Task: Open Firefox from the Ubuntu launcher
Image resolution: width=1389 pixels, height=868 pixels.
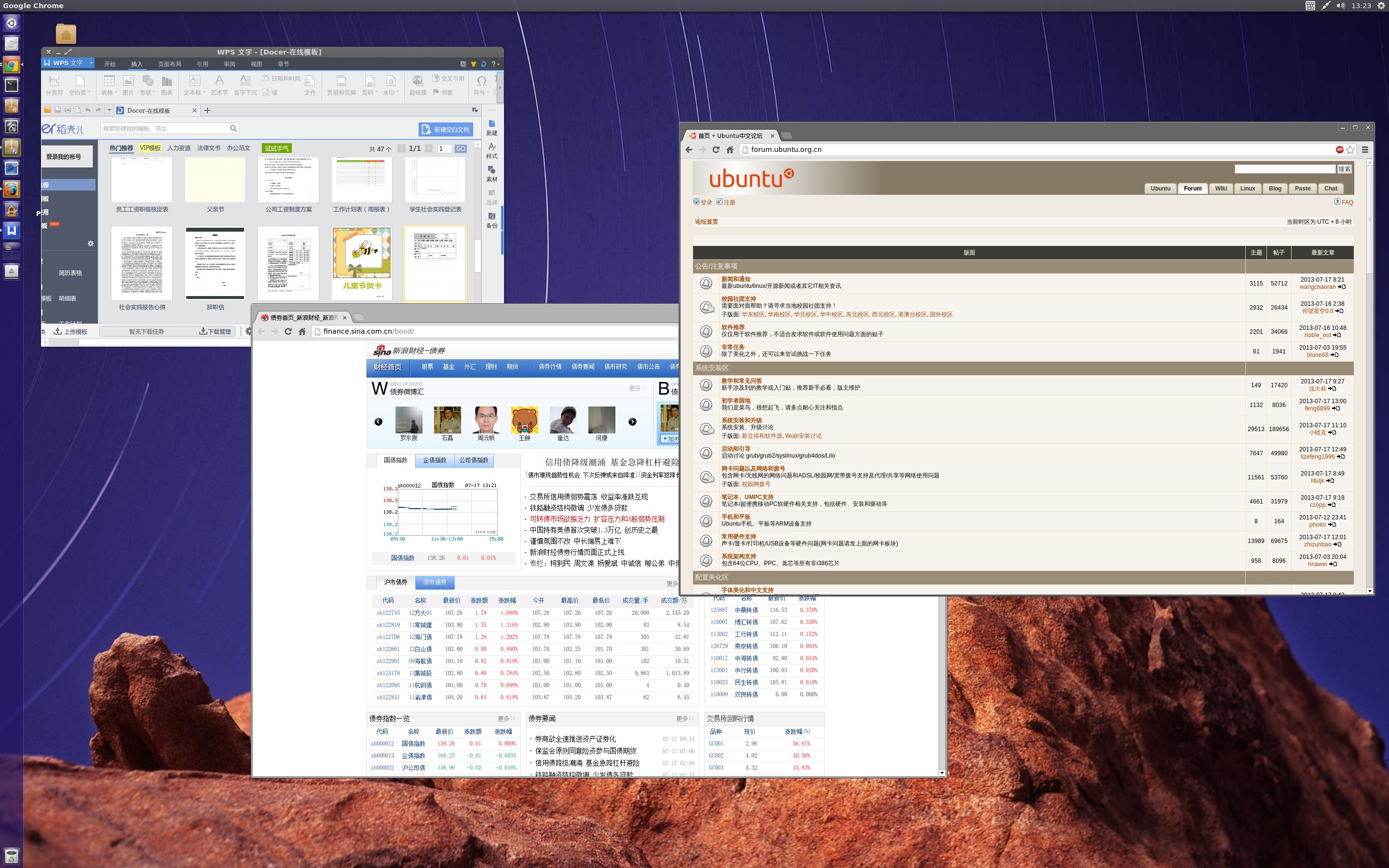Action: coord(12,188)
